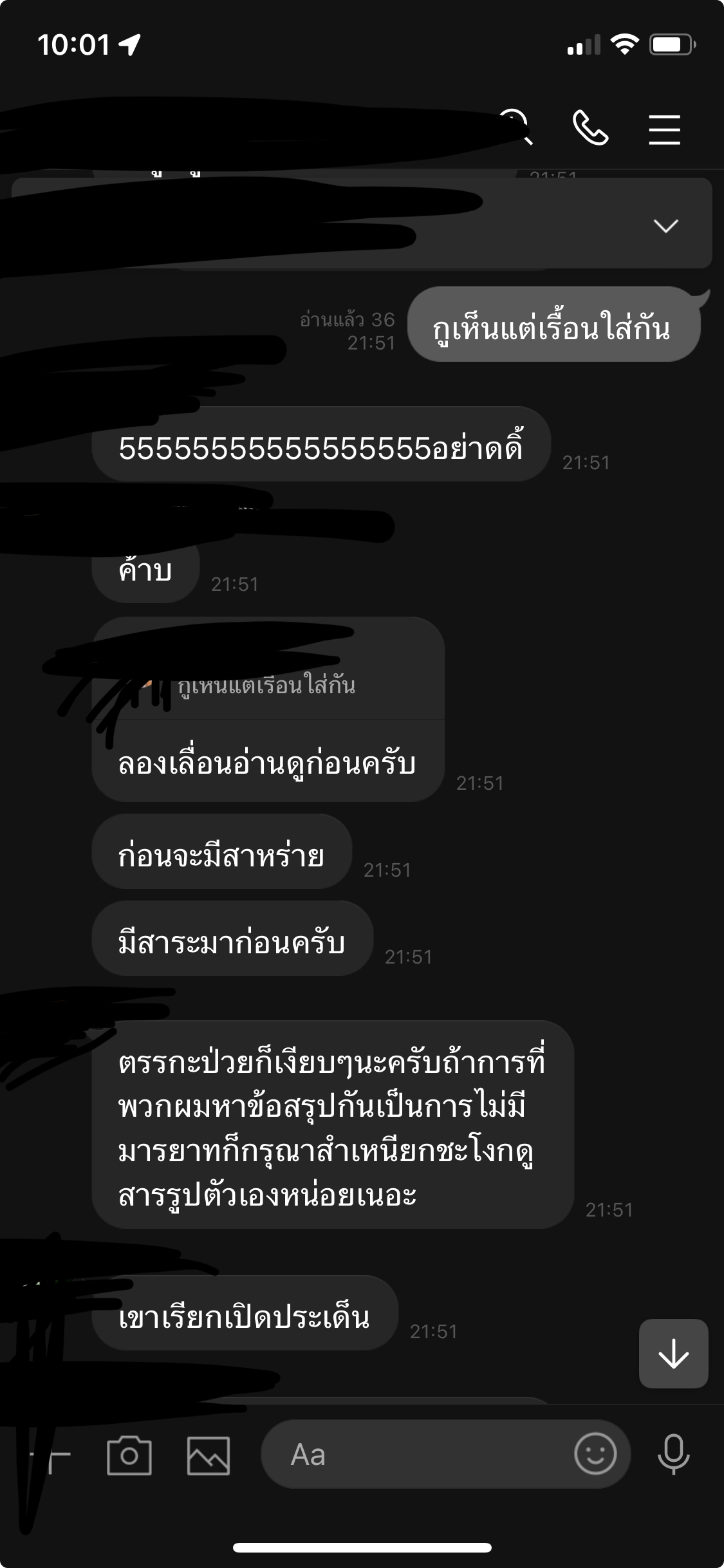Jump to latest messages with down arrow
Screen dimensions: 724x1568
click(674, 1354)
